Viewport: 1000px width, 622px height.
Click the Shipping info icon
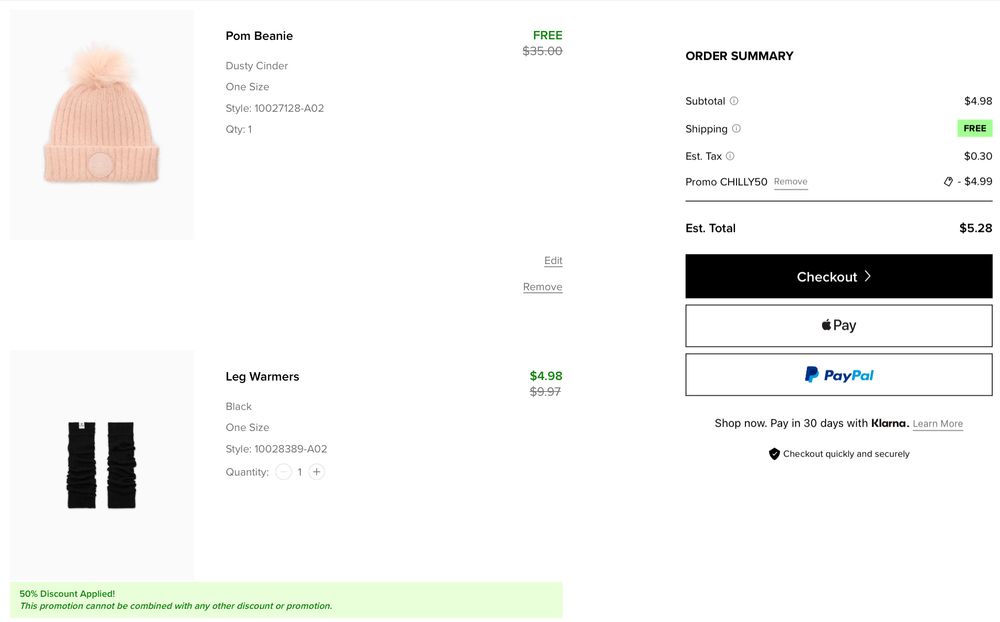(737, 129)
